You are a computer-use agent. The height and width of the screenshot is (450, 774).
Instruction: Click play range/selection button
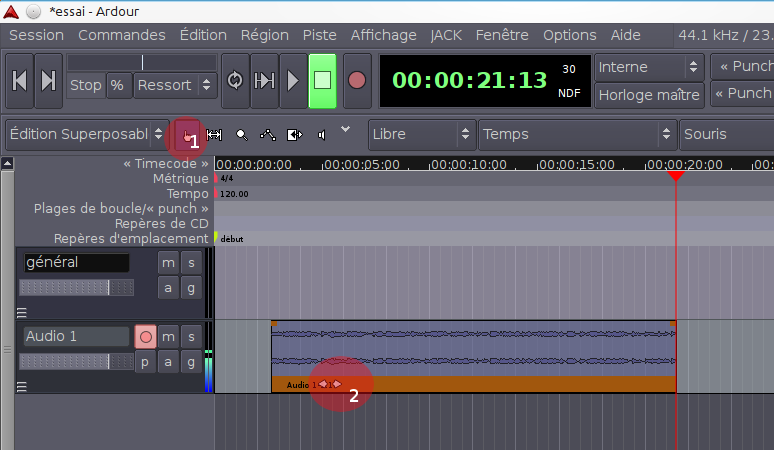click(264, 81)
